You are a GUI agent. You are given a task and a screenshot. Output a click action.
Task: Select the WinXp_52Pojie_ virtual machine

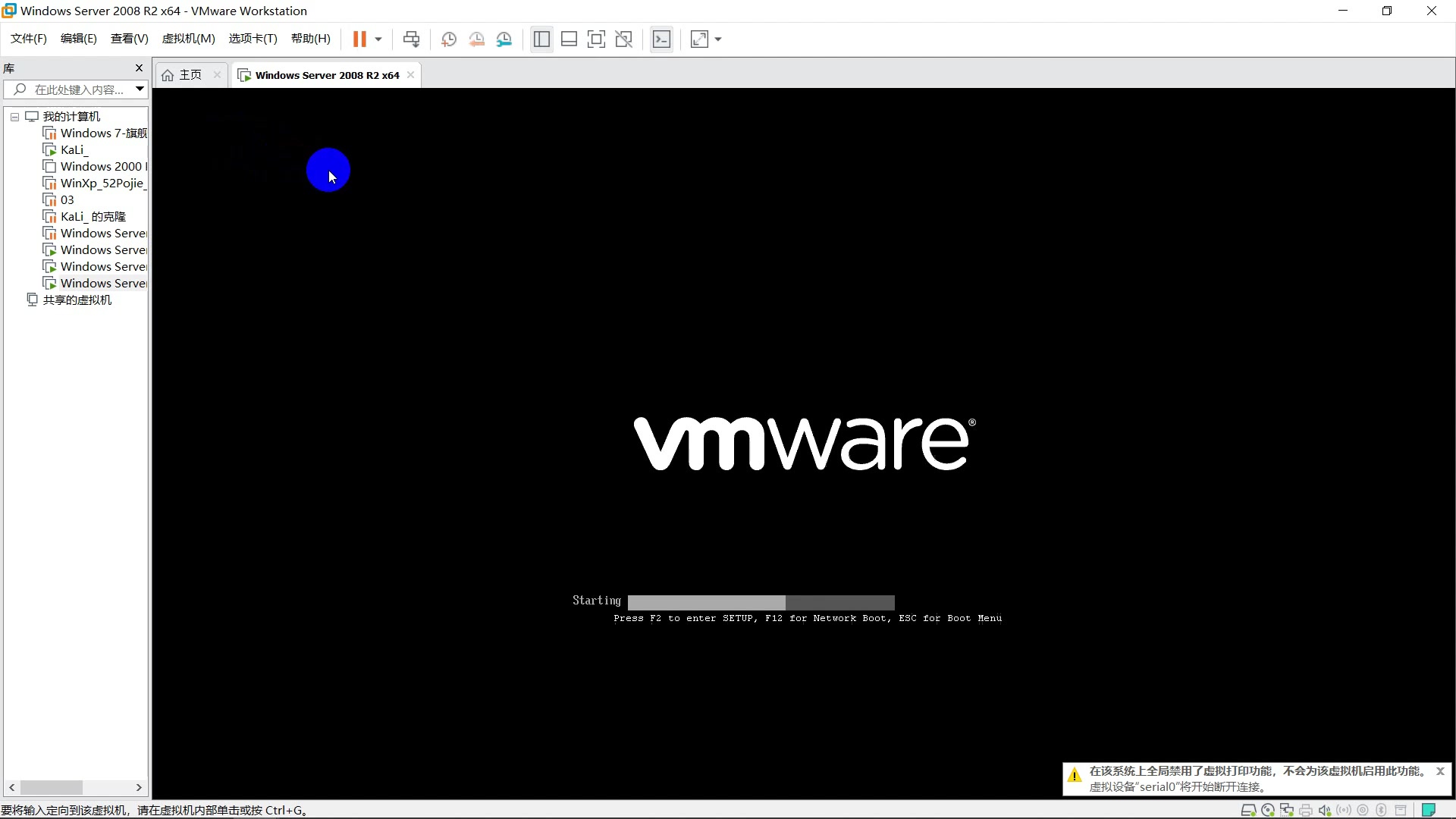(x=96, y=184)
